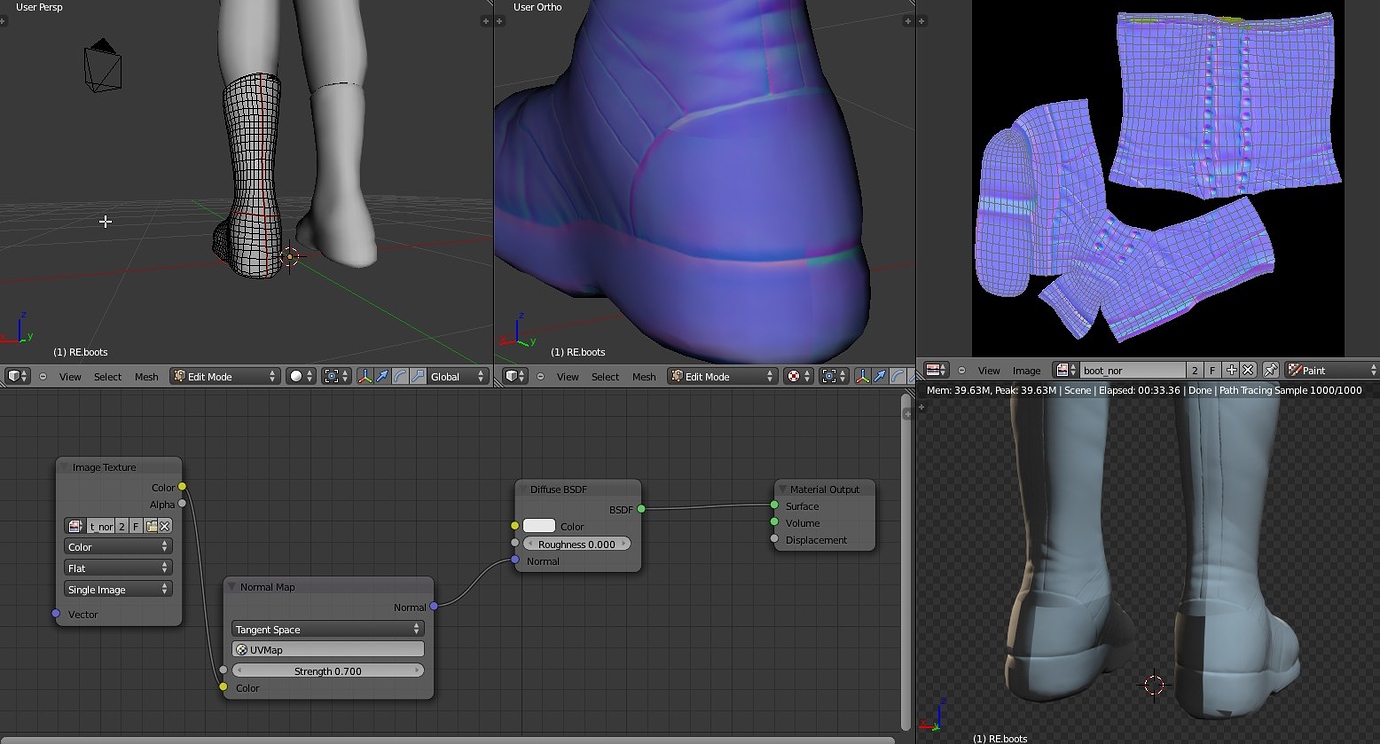Click 2 users button in Image Texture node
This screenshot has height=744, width=1380.
pyautogui.click(x=122, y=526)
